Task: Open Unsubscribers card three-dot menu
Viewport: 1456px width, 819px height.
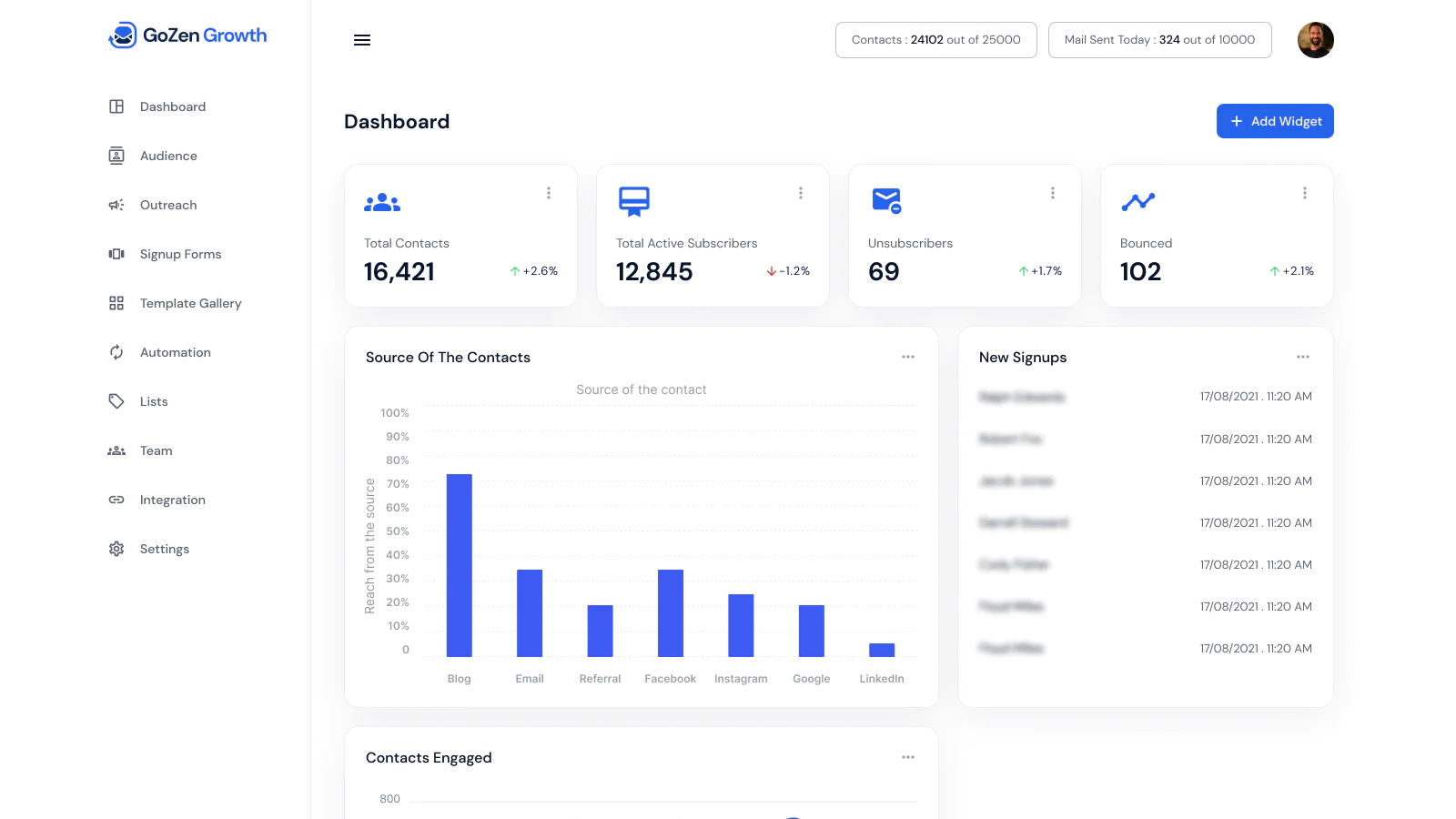Action: pyautogui.click(x=1053, y=193)
